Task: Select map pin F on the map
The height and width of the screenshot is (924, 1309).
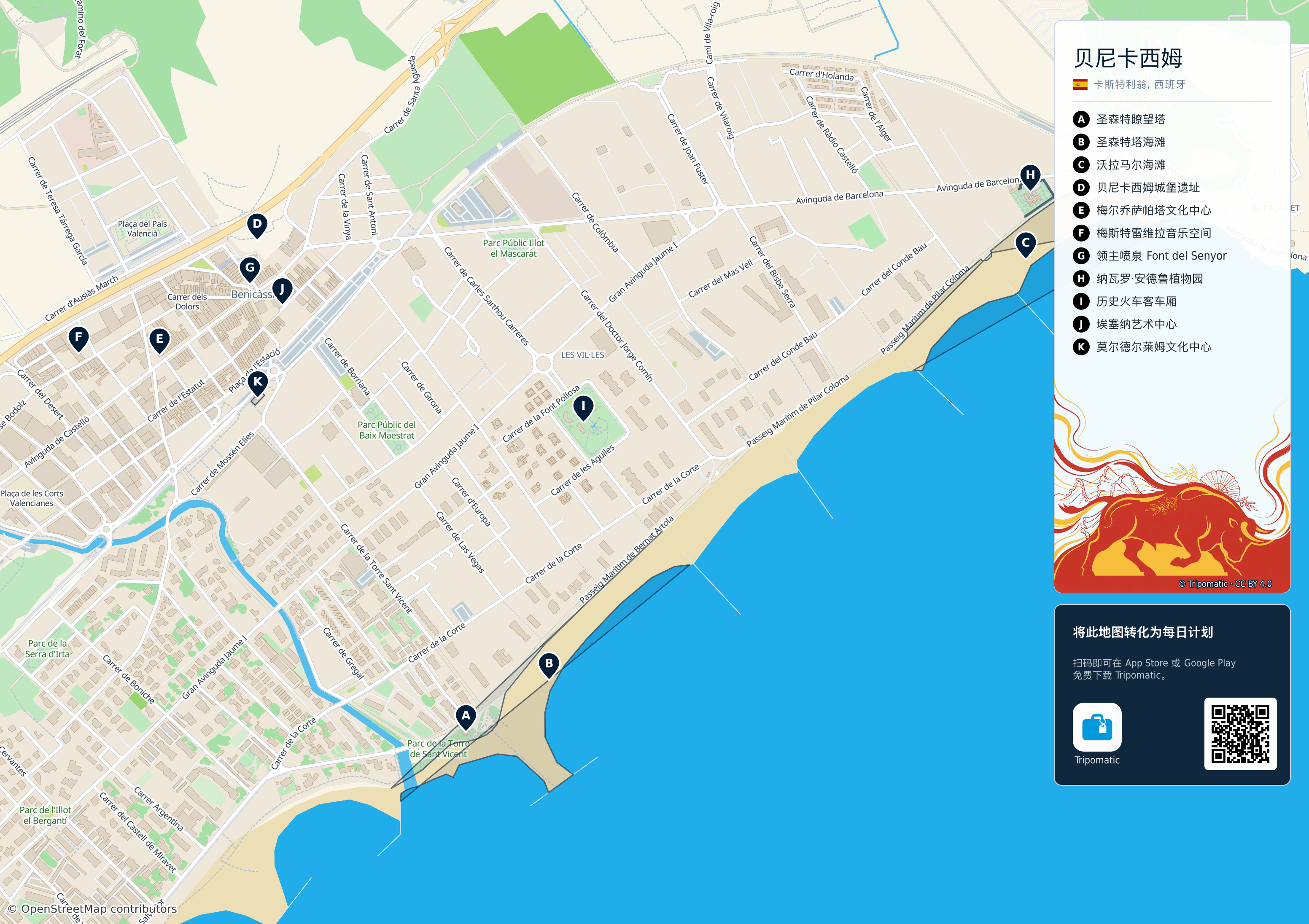Action: tap(79, 338)
